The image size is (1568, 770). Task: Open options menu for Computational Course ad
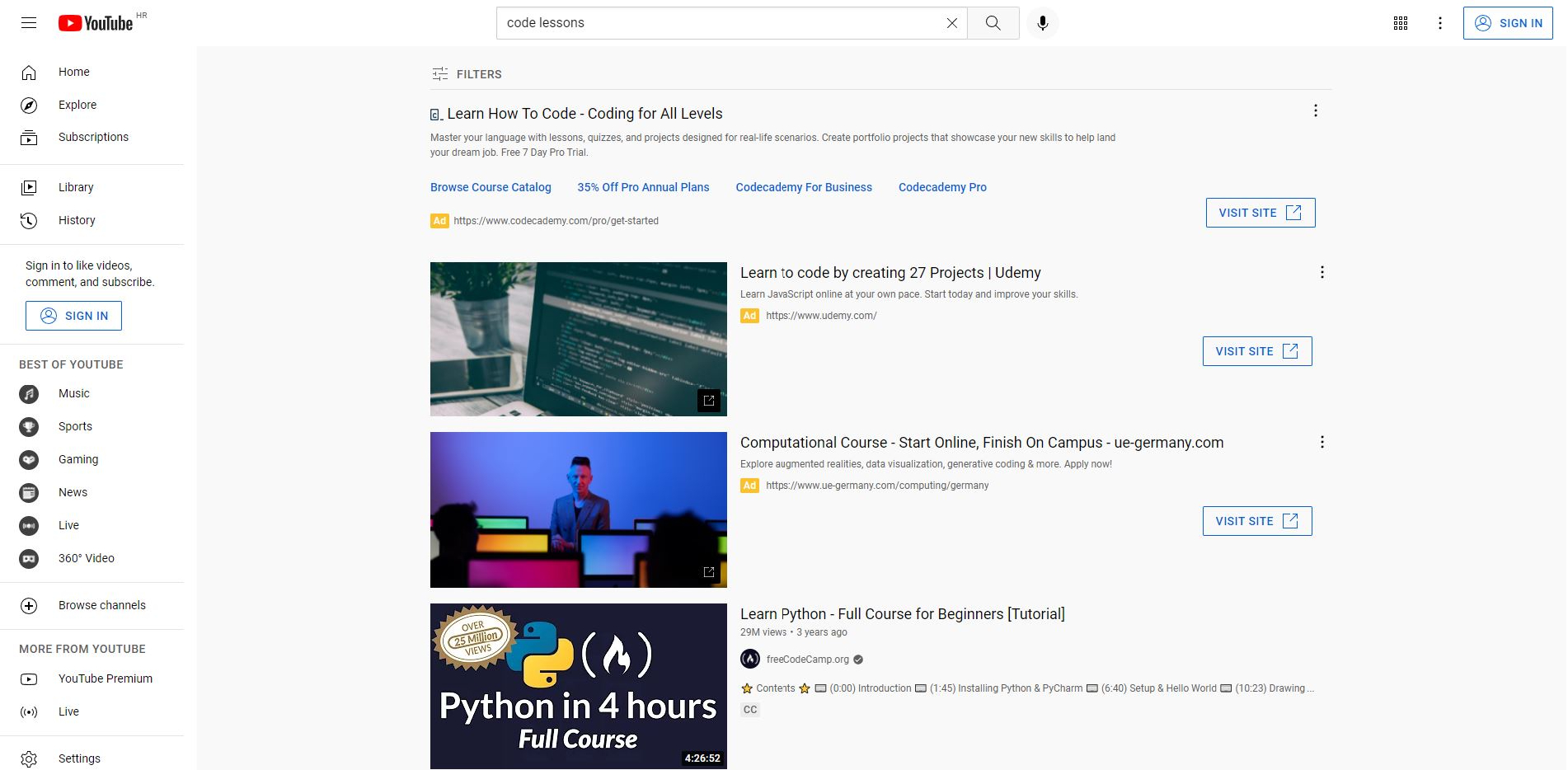[1322, 442]
